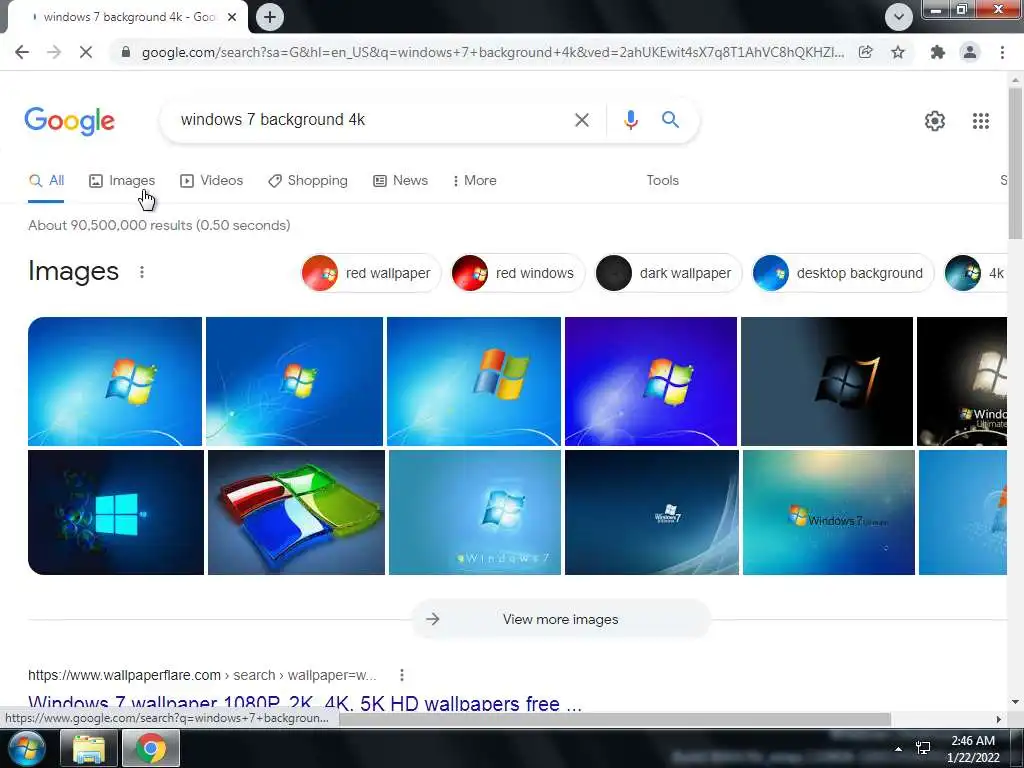Open a new tab with the plus button
The height and width of the screenshot is (768, 1024).
[270, 17]
